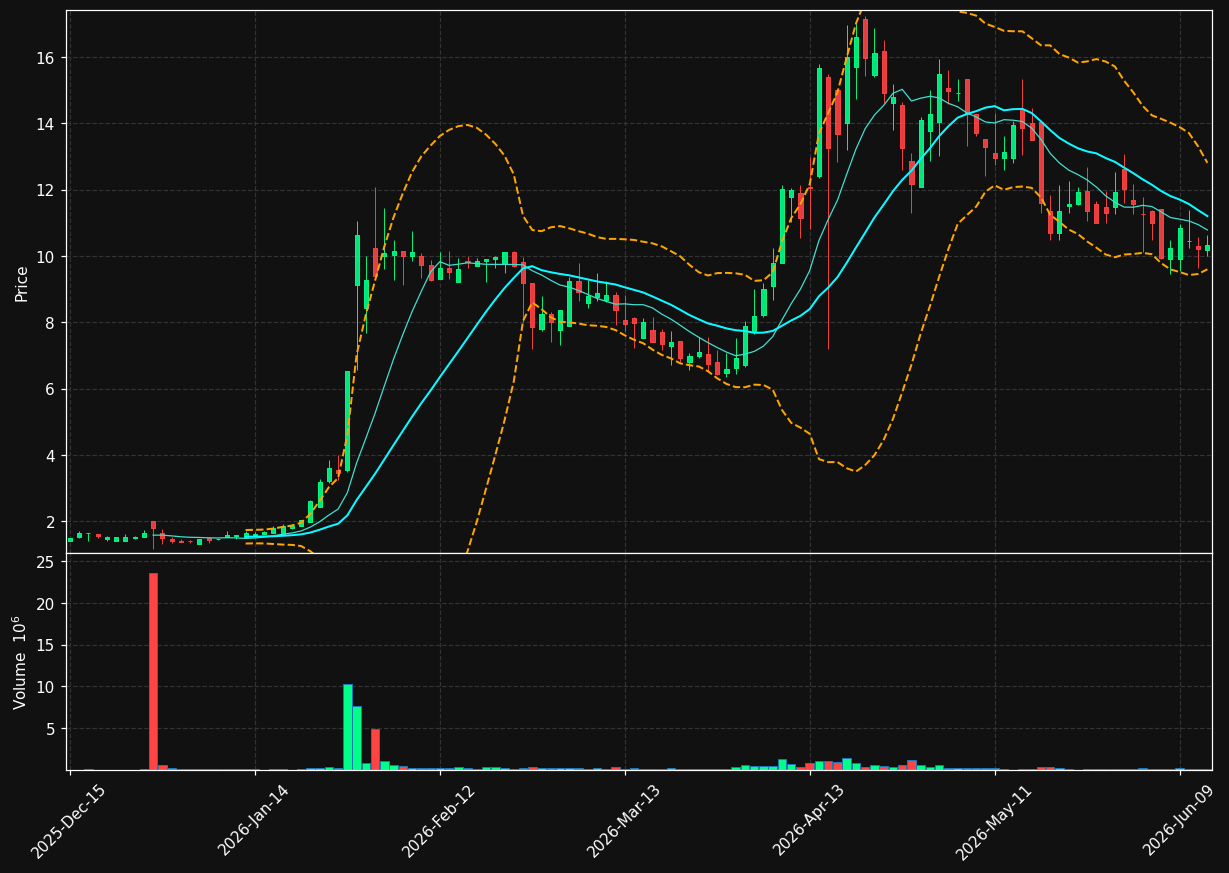Click the tallest red volume bar
Image resolution: width=1229 pixels, height=873 pixels.
[153, 671]
